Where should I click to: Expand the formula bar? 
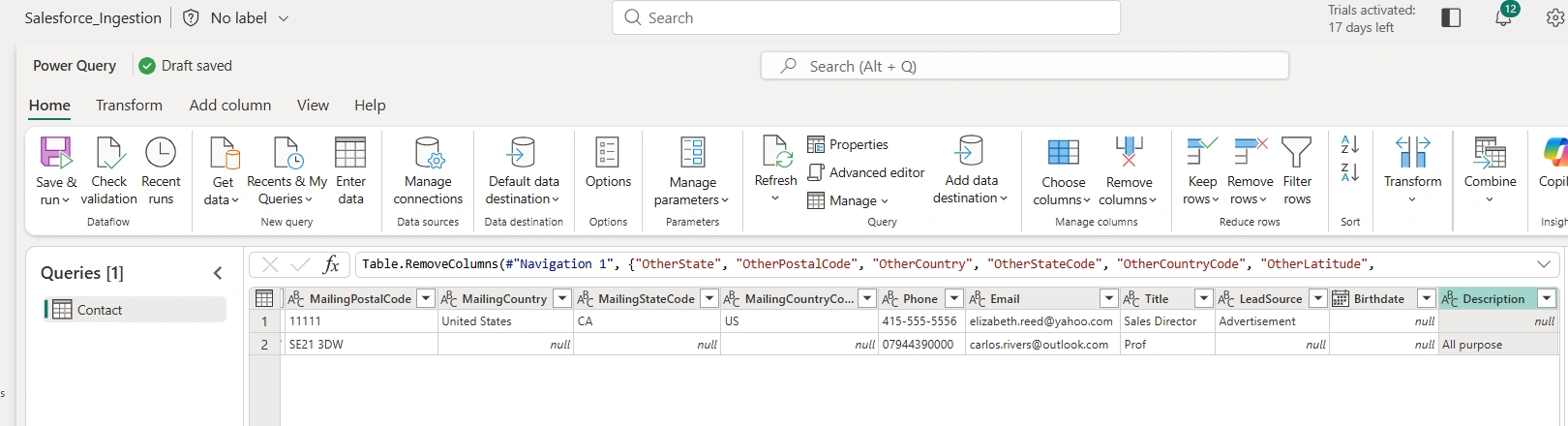pos(1544,264)
